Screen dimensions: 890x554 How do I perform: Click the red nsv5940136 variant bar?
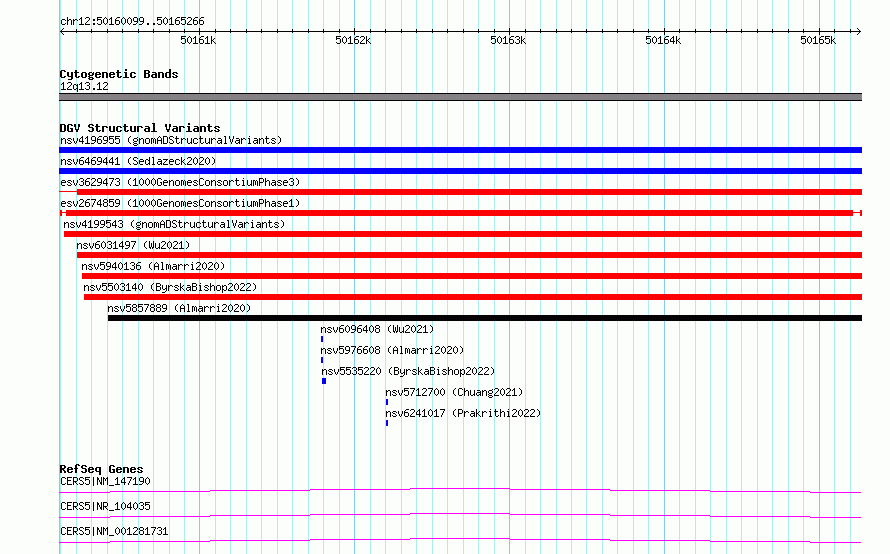[x=472, y=276]
